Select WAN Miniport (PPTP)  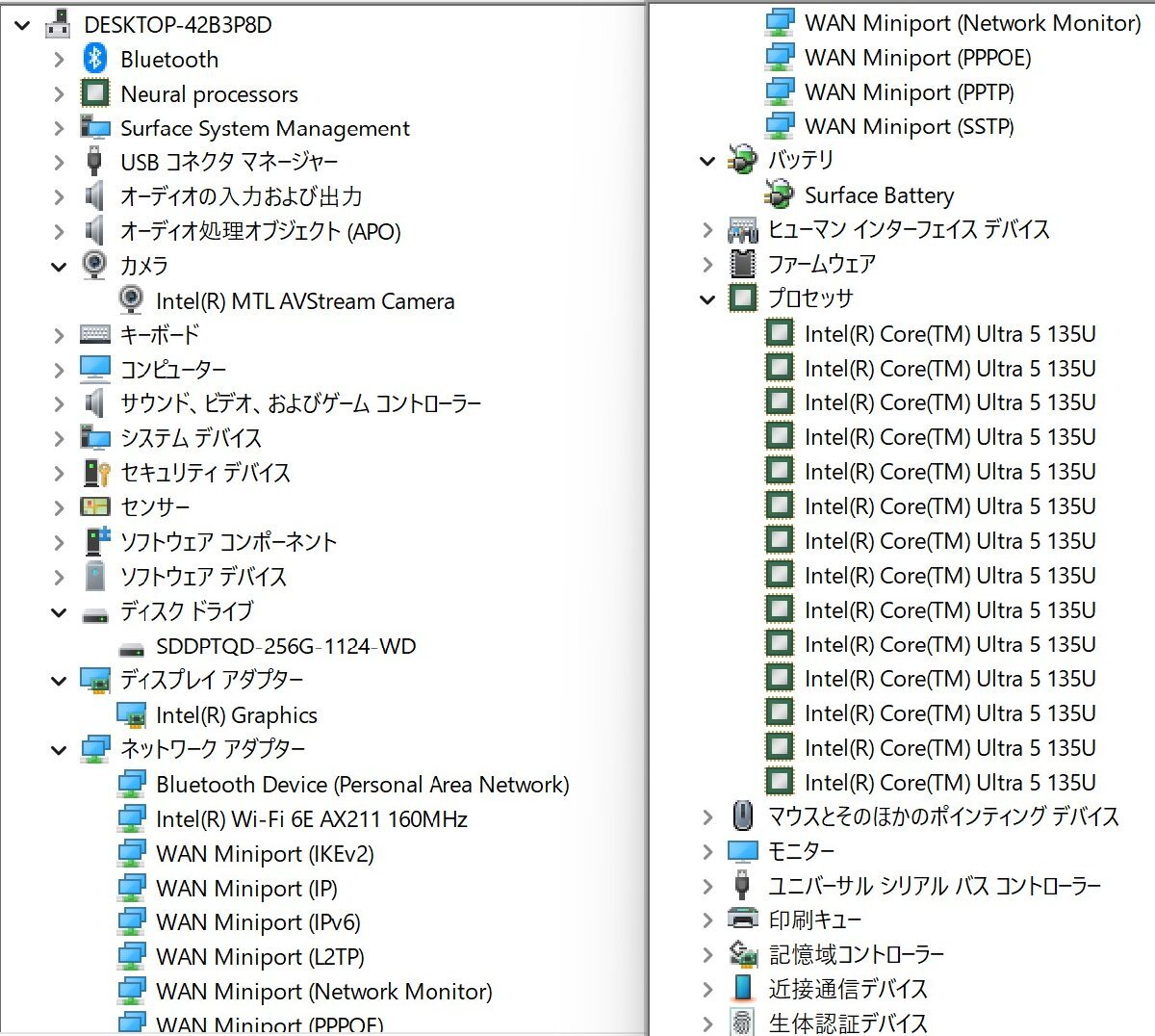tap(910, 92)
